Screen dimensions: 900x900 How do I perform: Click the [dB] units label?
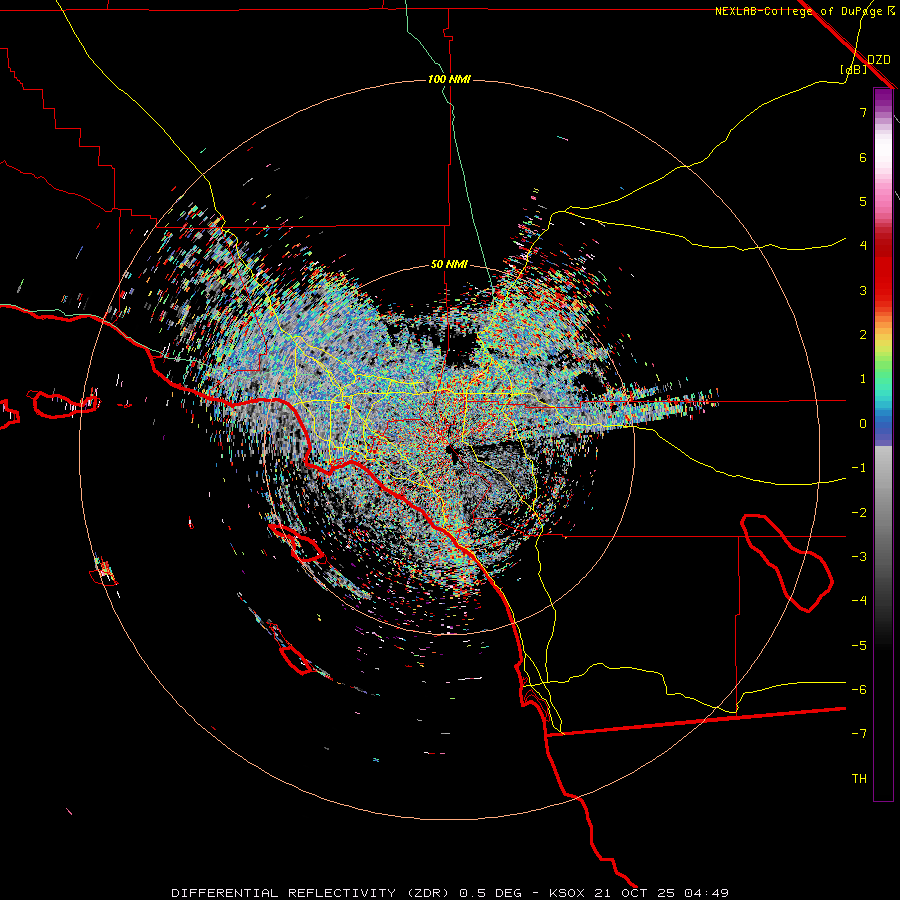(854, 69)
